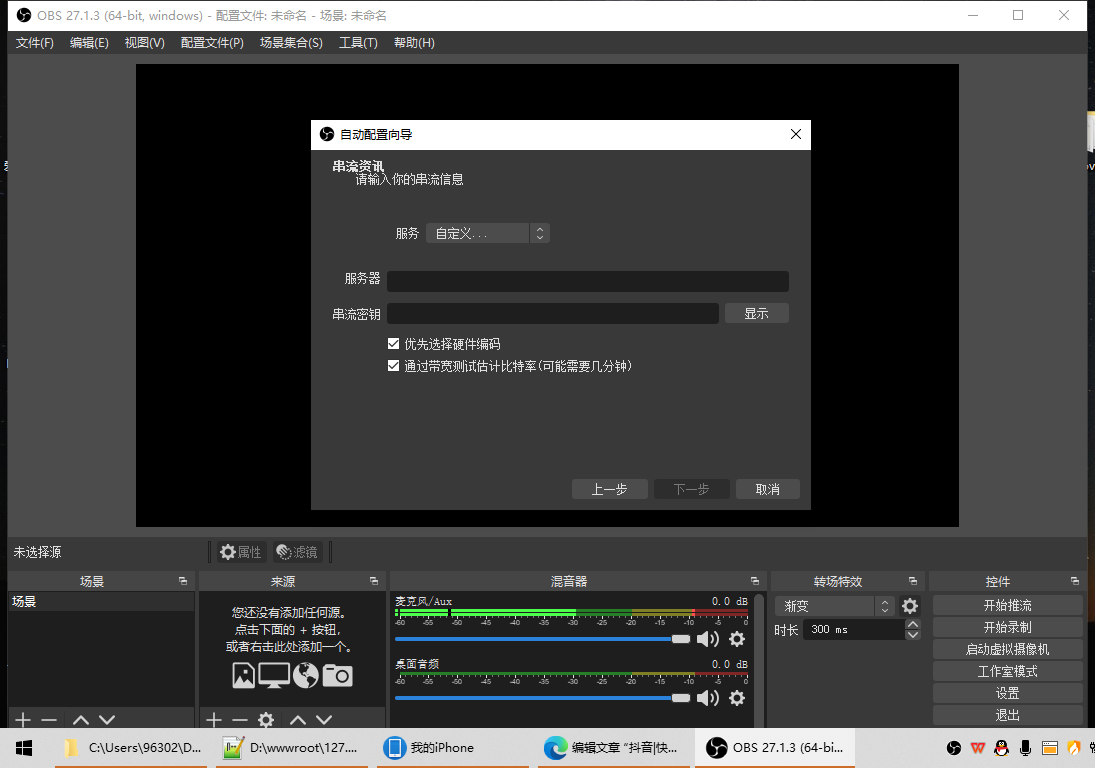Pop out the 来源 dock panel
The image size is (1095, 768).
click(x=374, y=581)
